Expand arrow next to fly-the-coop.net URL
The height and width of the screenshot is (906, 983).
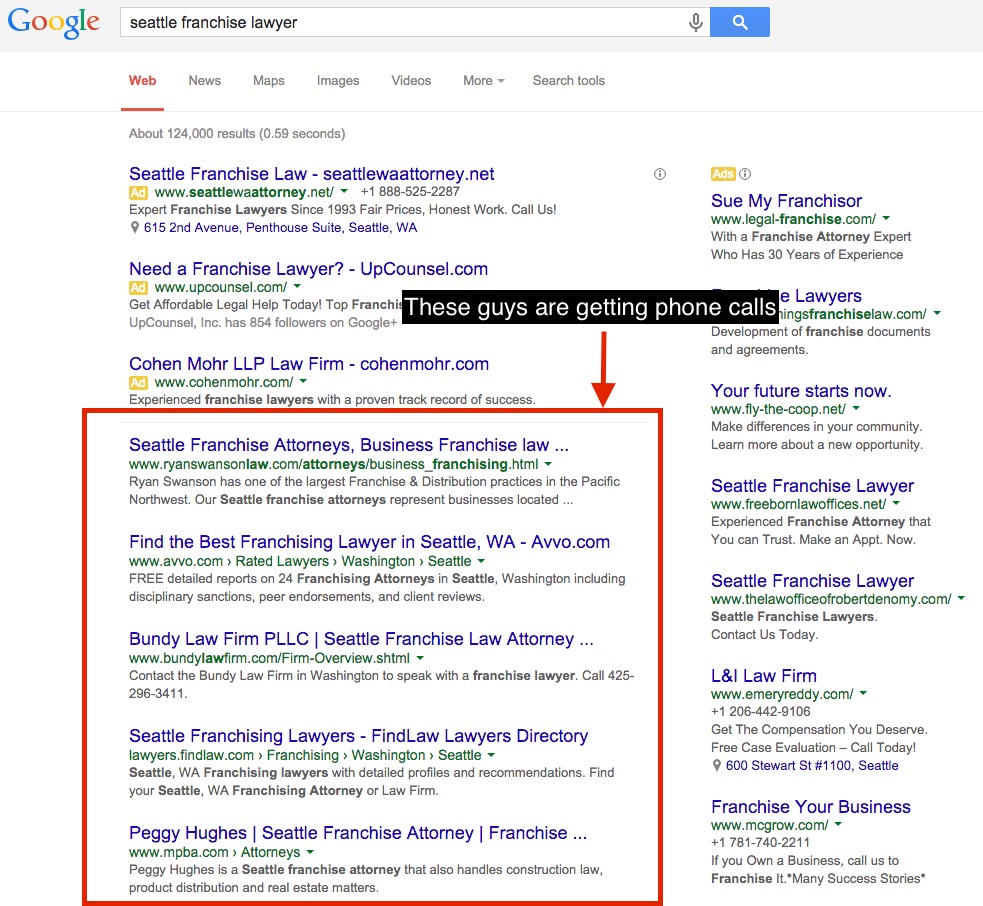pos(856,408)
